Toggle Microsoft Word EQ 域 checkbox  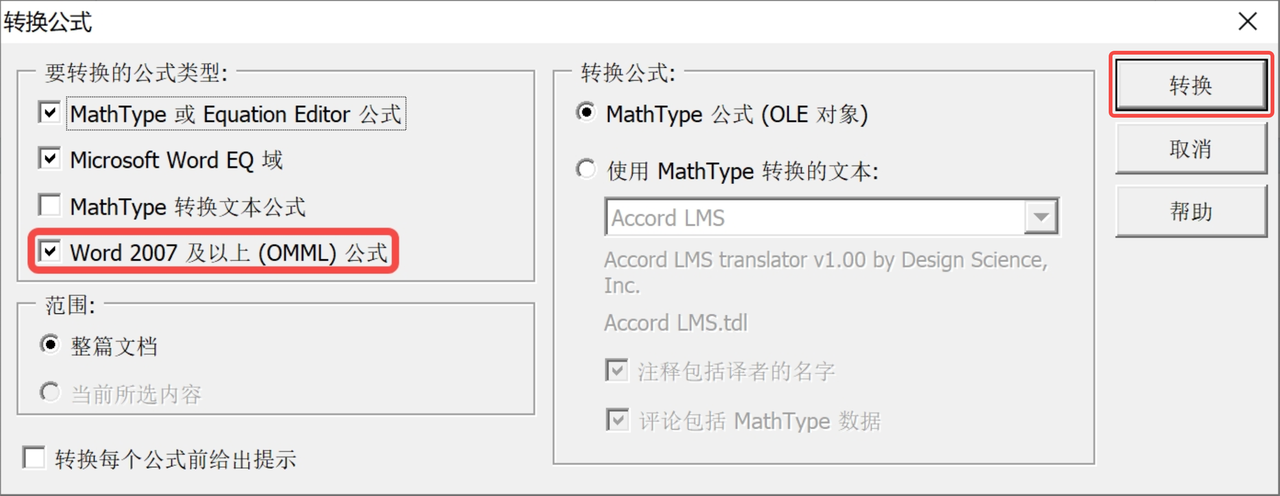point(49,159)
